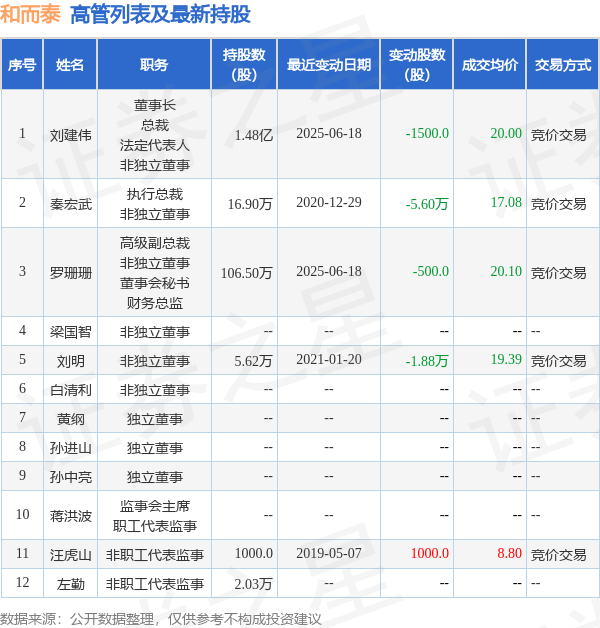Click the name 孙进山
Viewport: 600px width, 628px height.
coord(70,448)
